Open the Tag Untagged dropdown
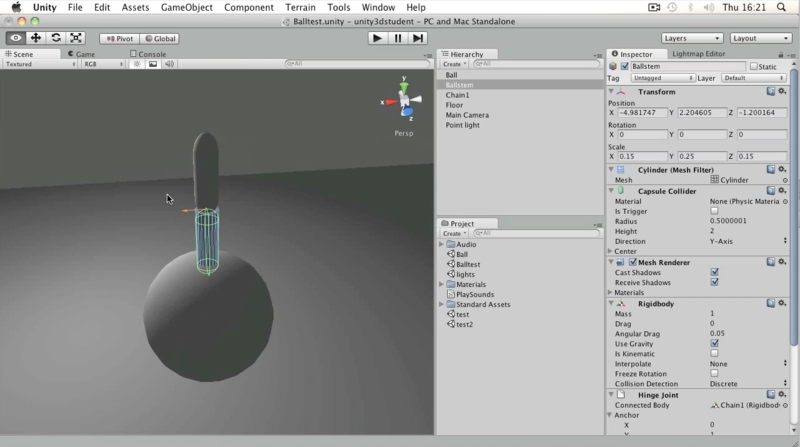Screen dimensions: 800x447 (662, 78)
